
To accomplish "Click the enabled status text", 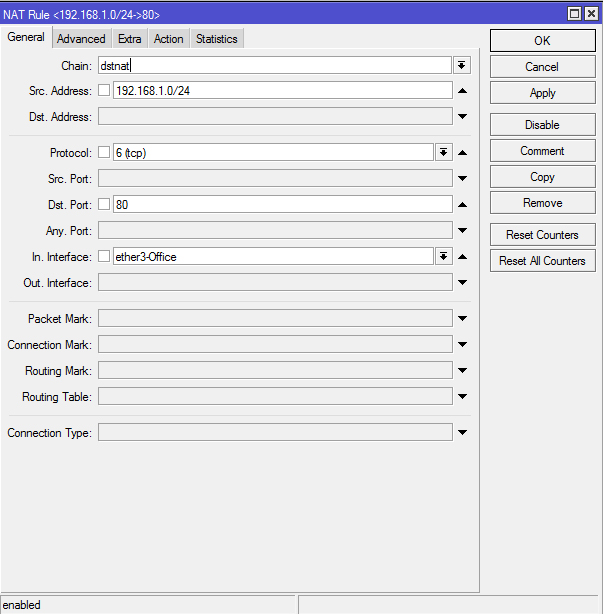I will [x=22, y=605].
